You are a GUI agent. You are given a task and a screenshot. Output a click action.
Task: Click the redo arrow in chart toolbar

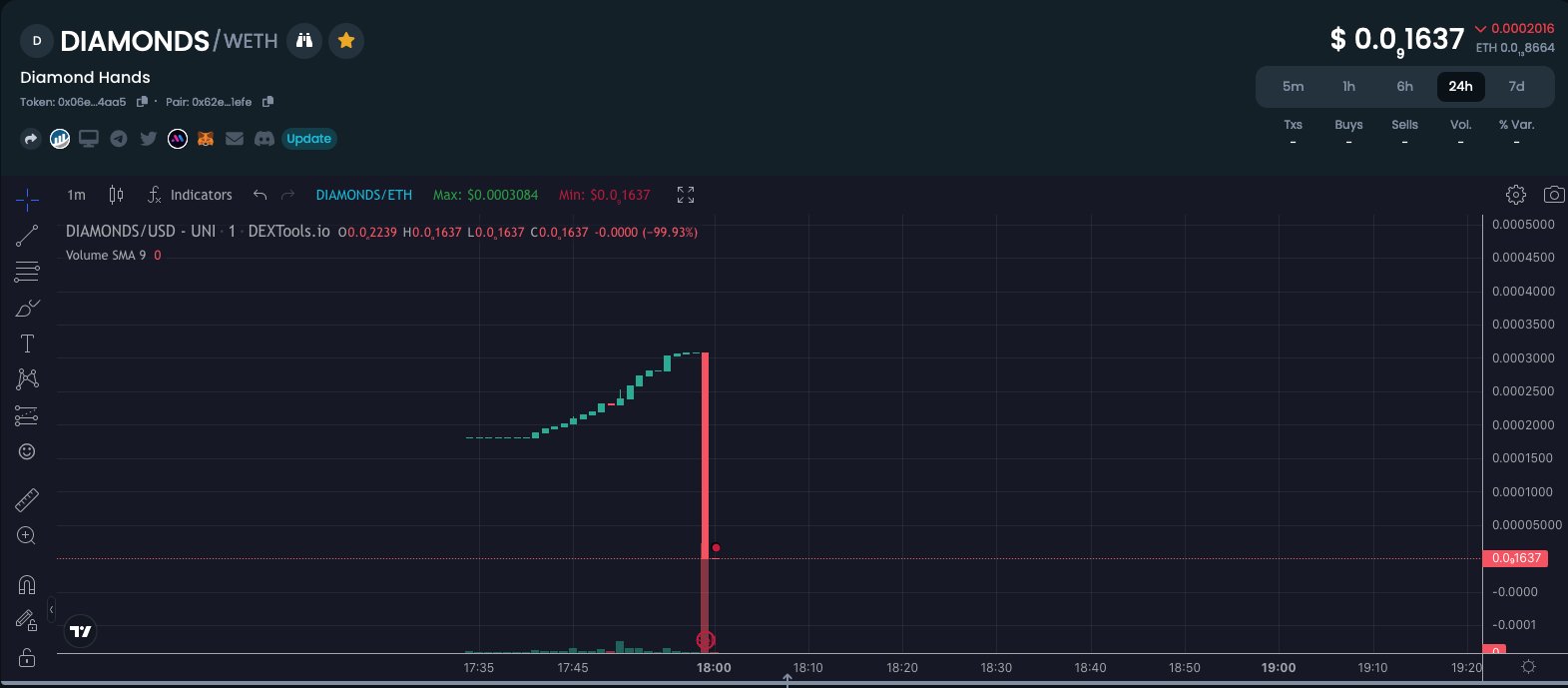(288, 195)
